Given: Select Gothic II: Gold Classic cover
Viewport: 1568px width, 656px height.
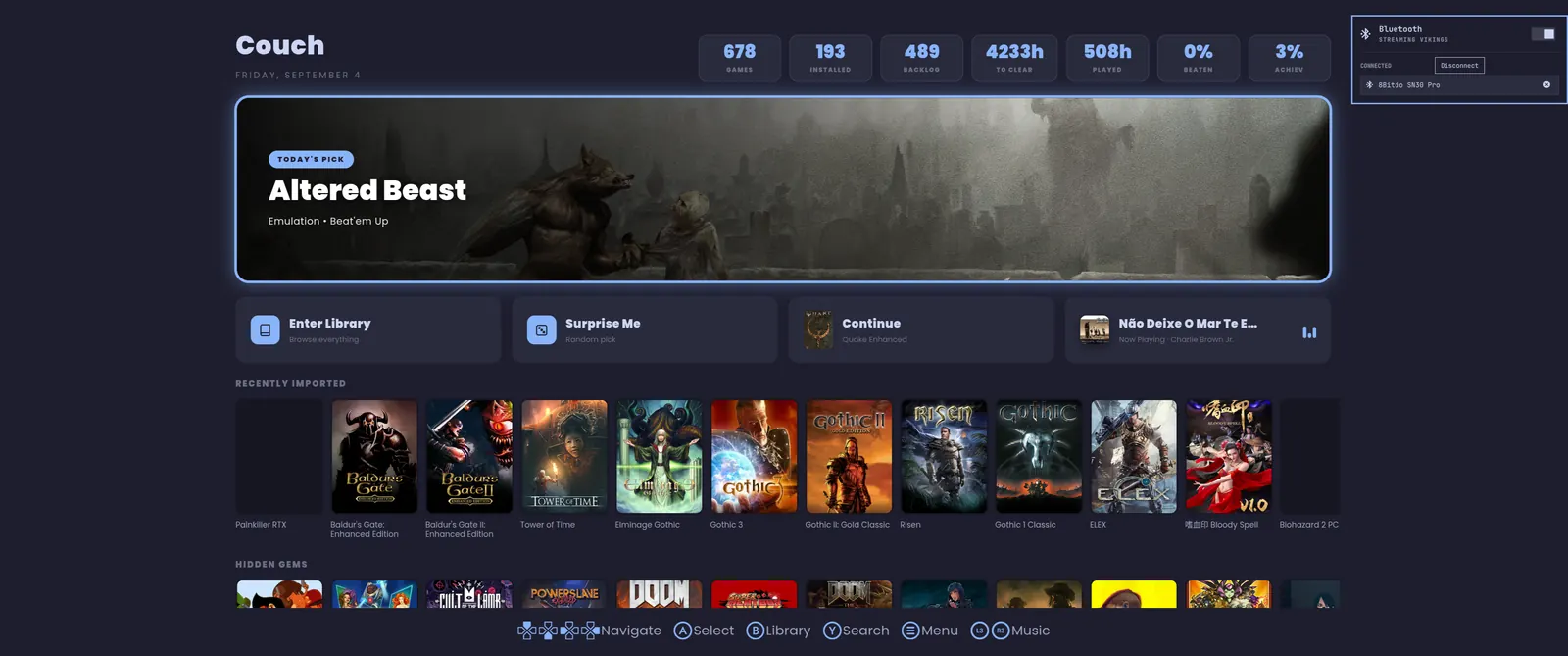Looking at the screenshot, I should (x=849, y=456).
